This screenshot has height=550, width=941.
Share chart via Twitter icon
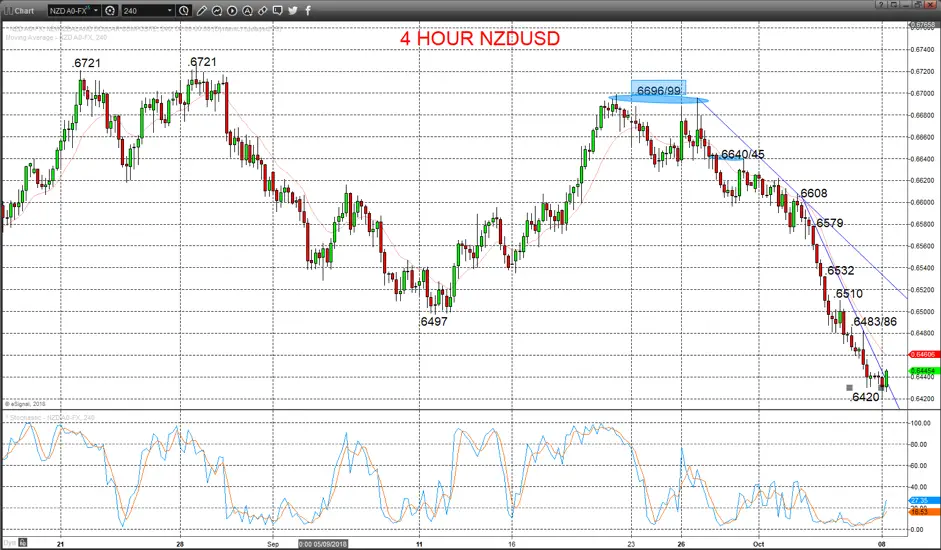coord(293,11)
